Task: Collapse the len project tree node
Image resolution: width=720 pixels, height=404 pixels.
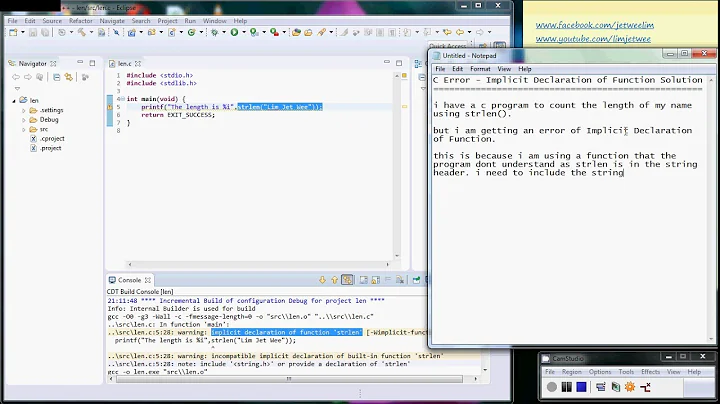Action: (14, 101)
